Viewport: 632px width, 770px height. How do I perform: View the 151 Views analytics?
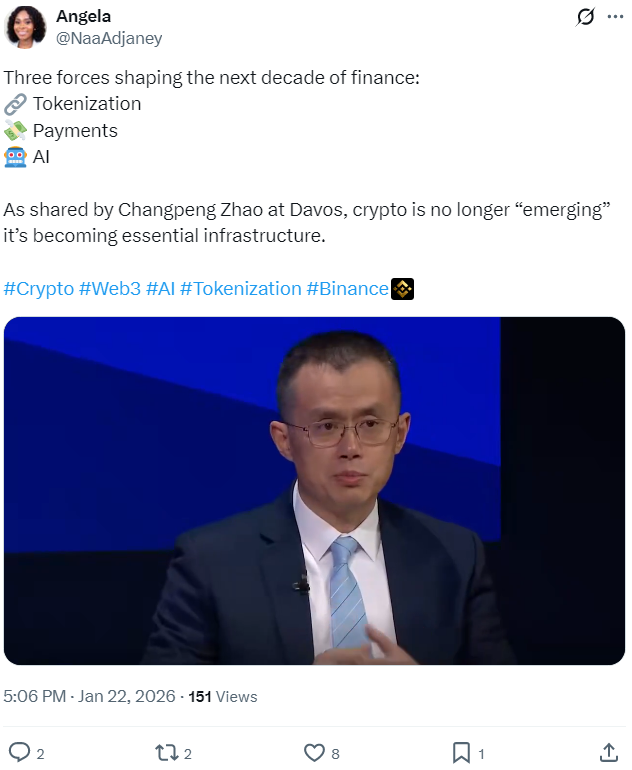point(223,697)
